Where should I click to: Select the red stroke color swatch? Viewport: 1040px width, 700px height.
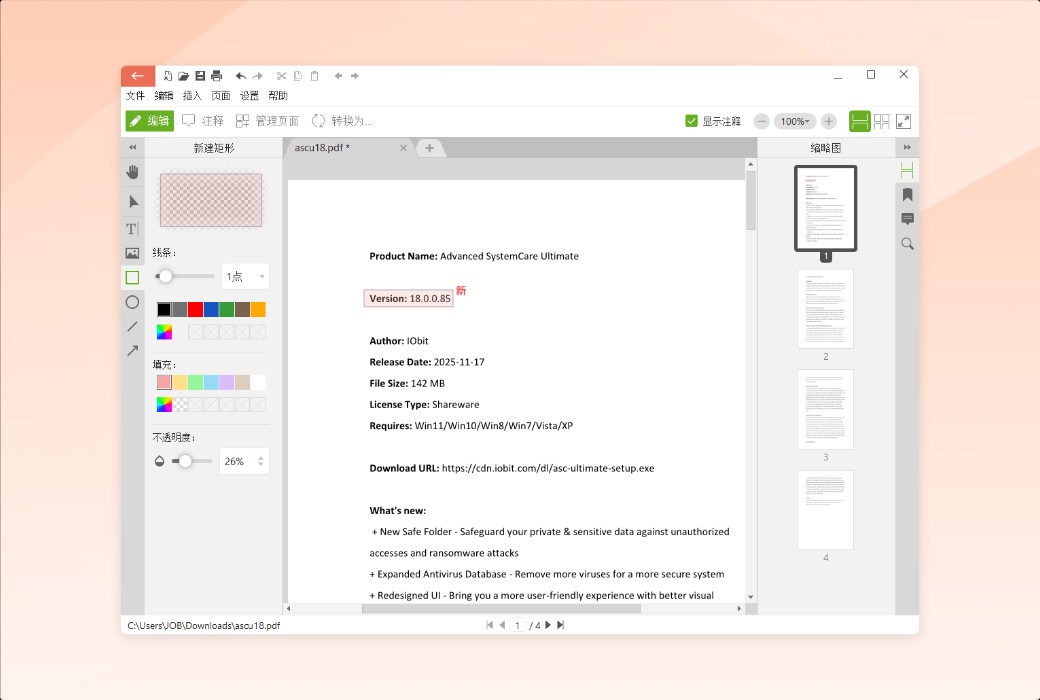pyautogui.click(x=194, y=309)
